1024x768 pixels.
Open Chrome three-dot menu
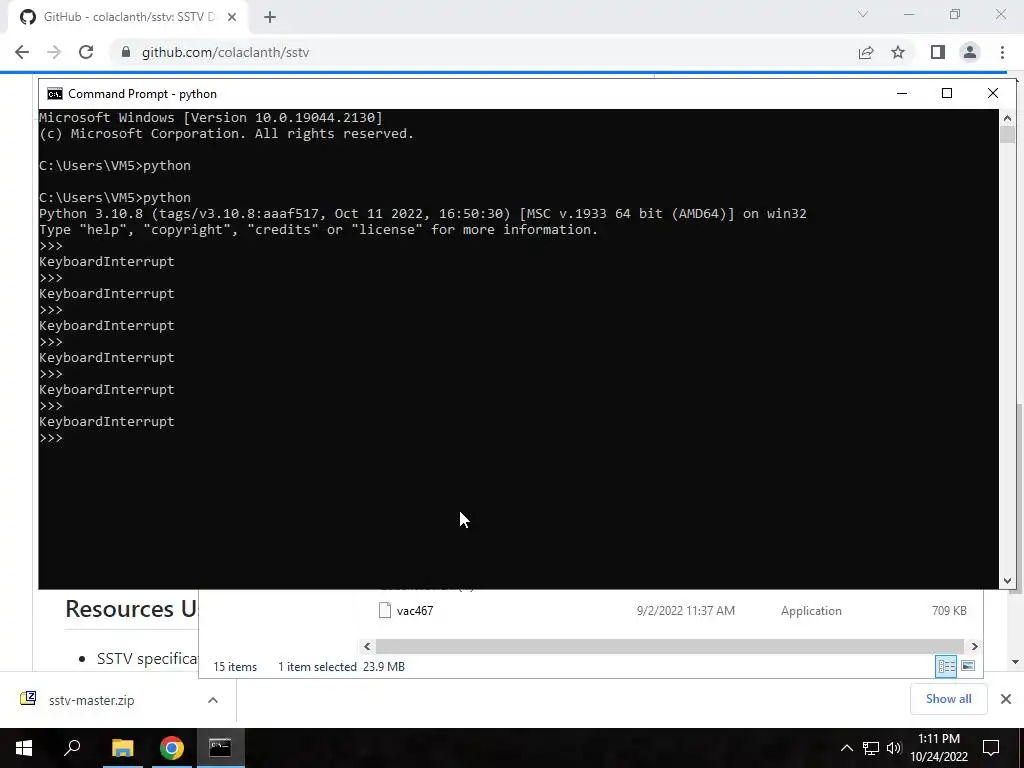click(x=1002, y=52)
